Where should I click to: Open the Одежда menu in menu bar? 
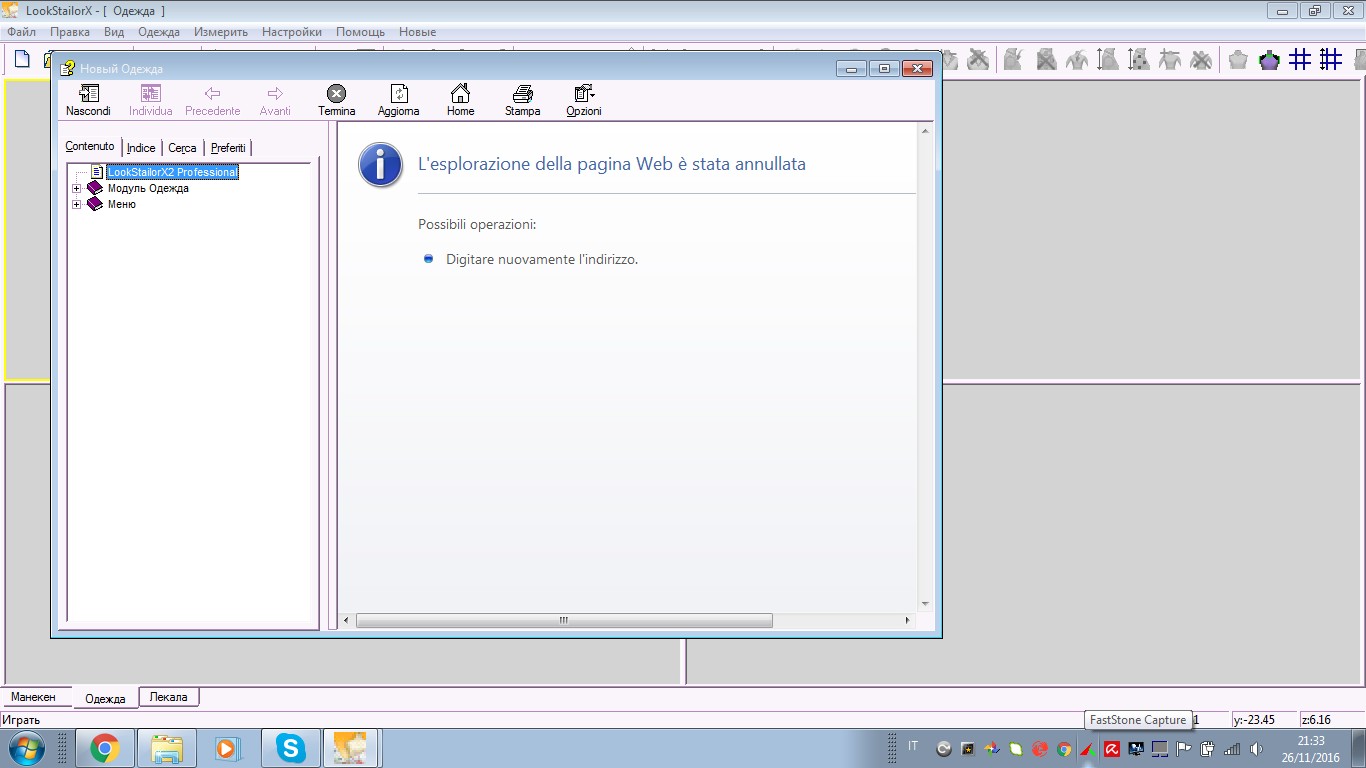[159, 32]
